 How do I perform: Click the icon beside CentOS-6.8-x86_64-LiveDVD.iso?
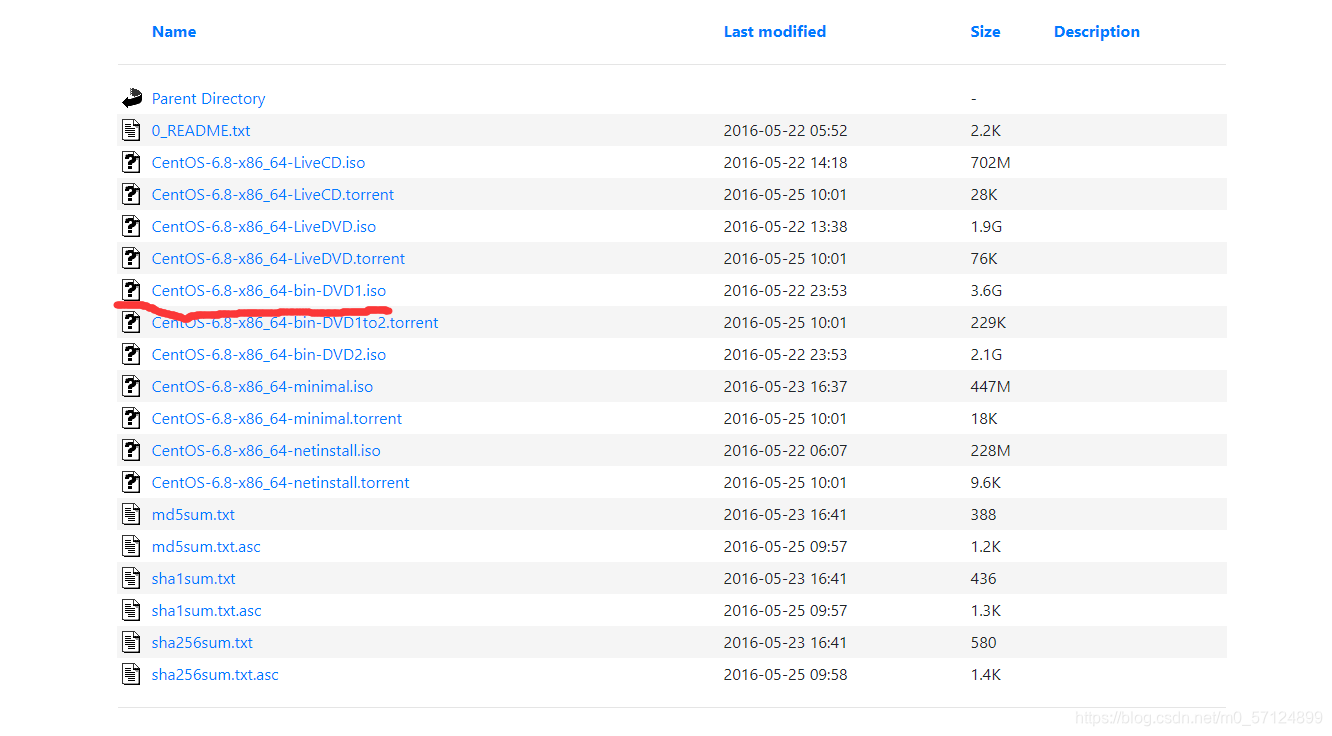pos(131,226)
